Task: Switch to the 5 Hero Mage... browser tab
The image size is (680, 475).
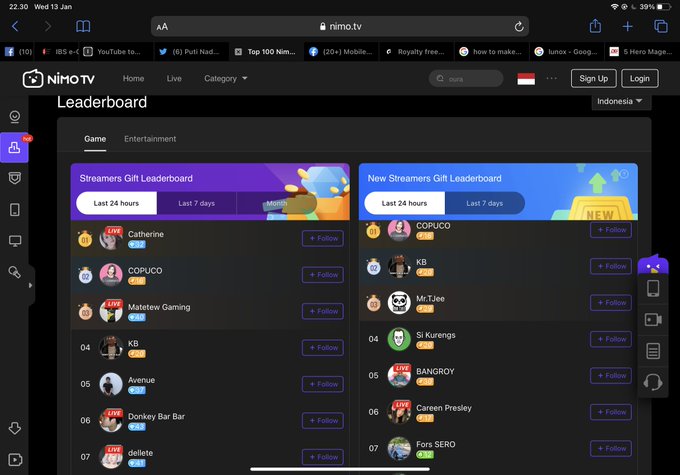Action: point(642,52)
